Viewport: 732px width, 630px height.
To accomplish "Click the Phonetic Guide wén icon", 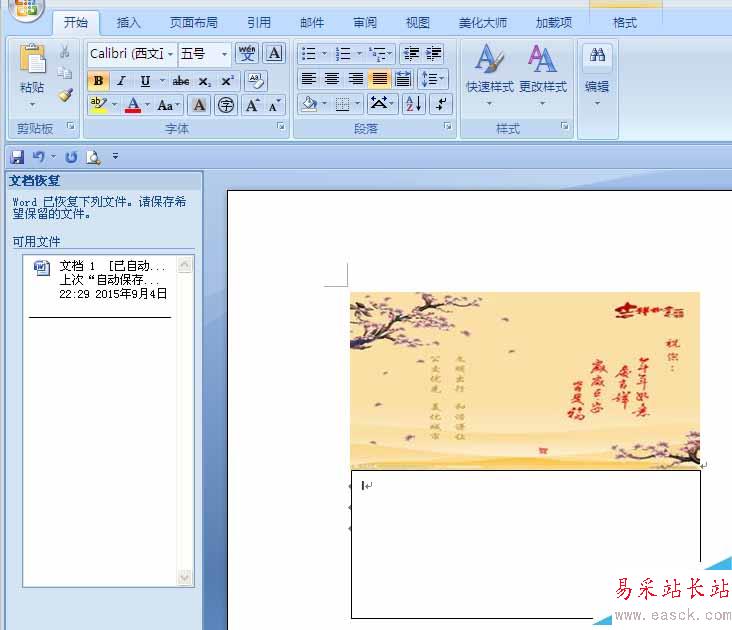I will (x=247, y=54).
